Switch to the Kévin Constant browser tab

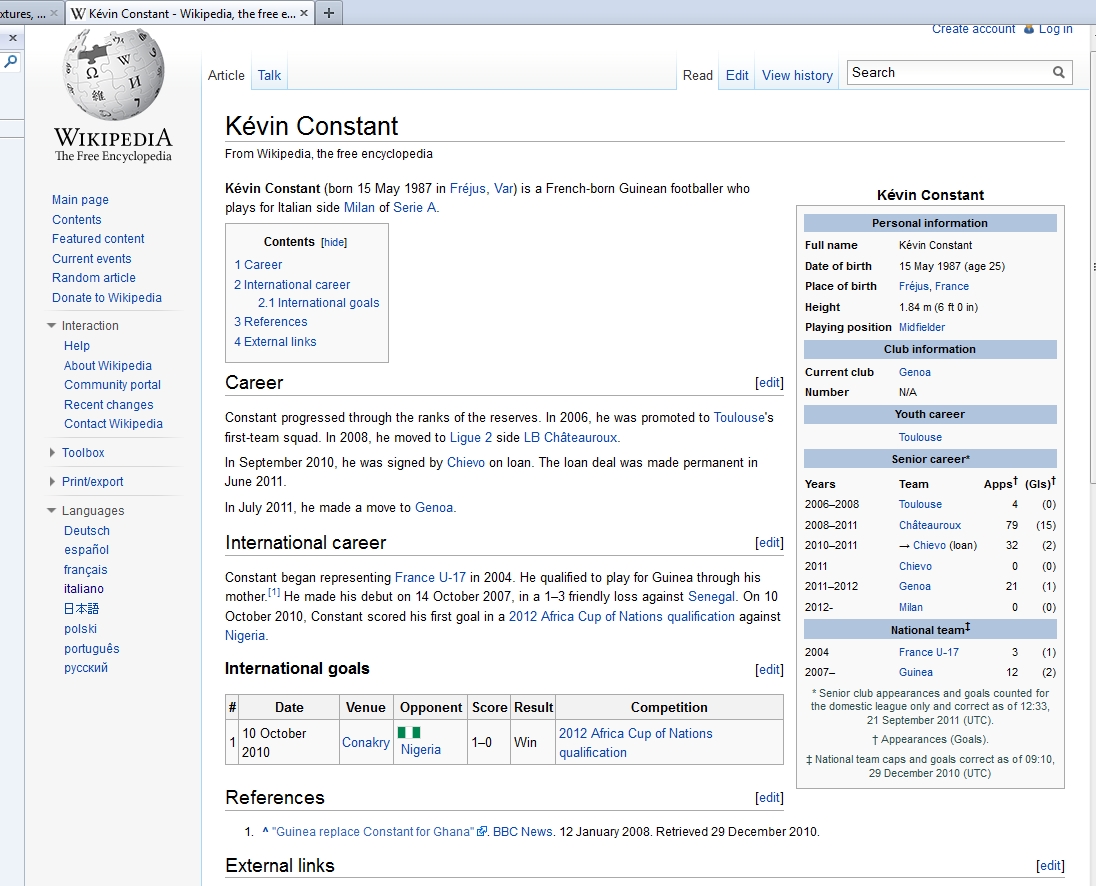[190, 13]
